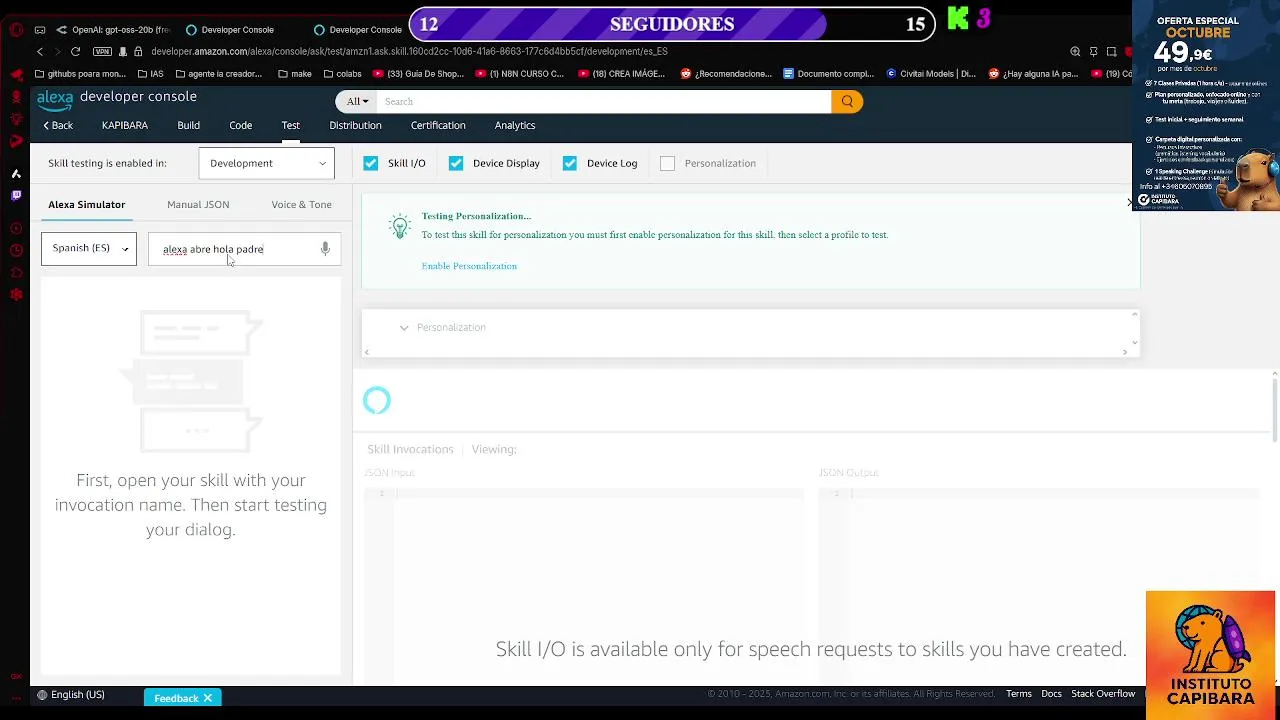Uncheck the Skill I/O checkbox
Viewport: 1280px width, 720px height.
coord(371,163)
